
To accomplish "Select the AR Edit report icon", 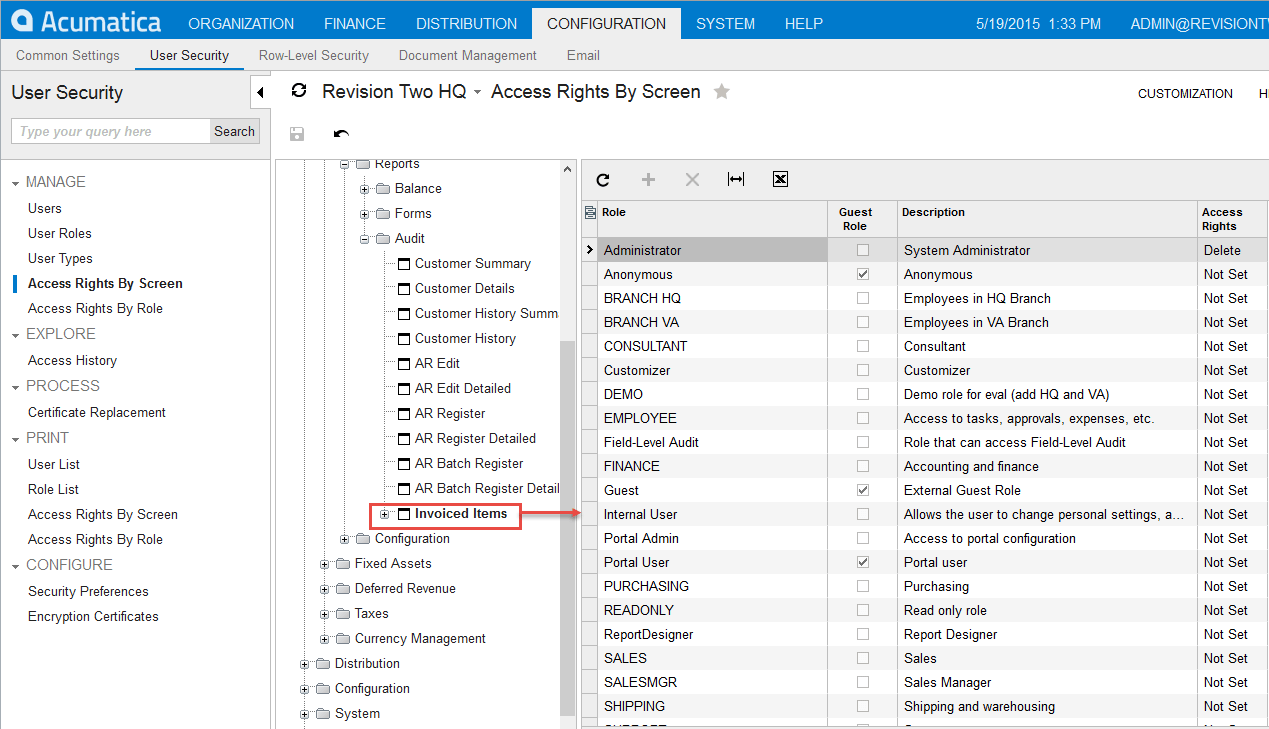I will [404, 364].
